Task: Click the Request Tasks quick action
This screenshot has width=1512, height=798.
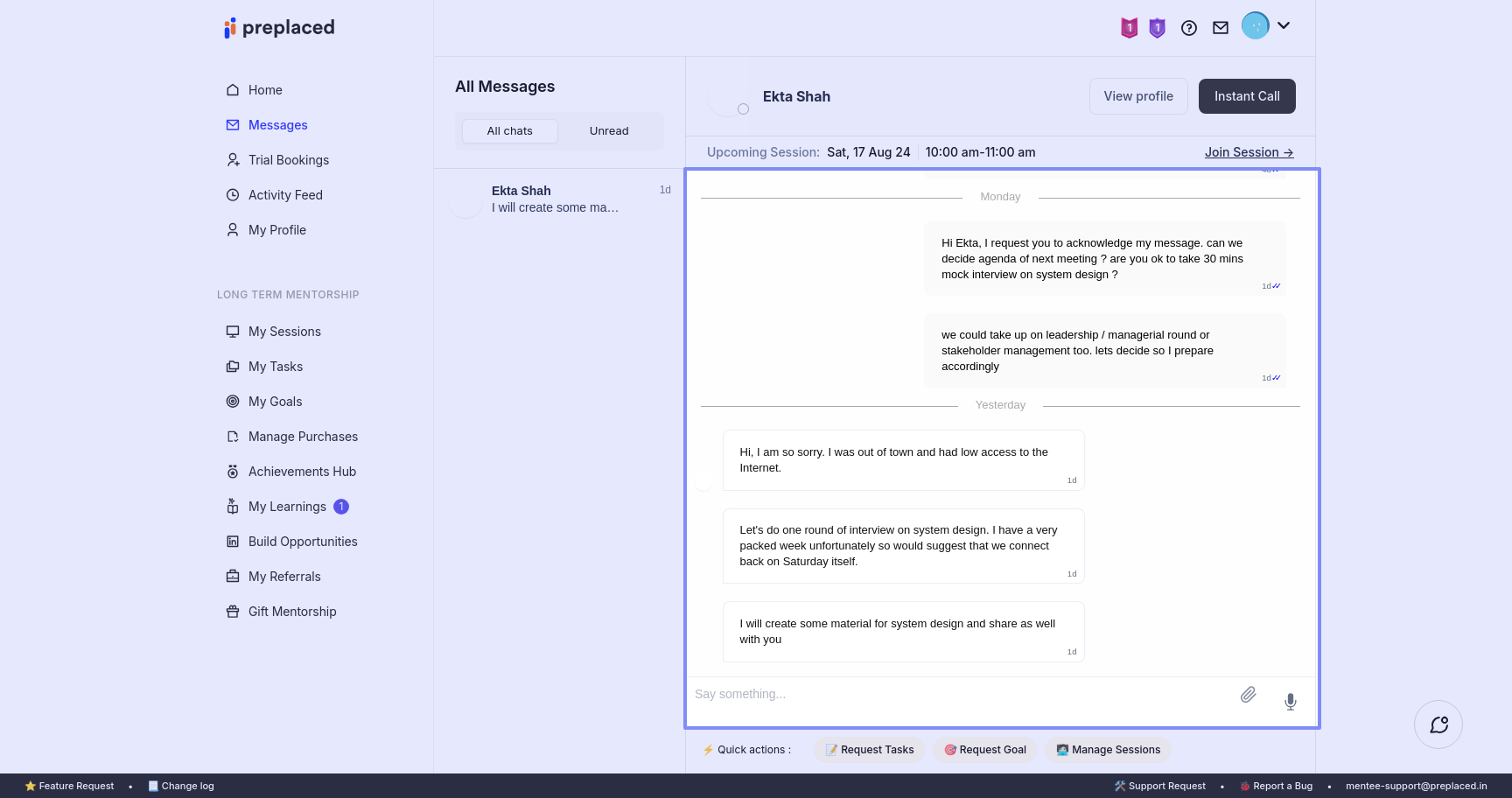Action: pos(869,750)
